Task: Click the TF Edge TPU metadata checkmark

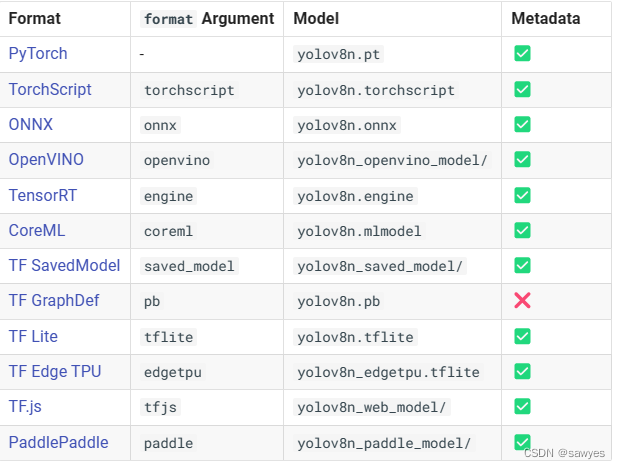Action: [522, 371]
